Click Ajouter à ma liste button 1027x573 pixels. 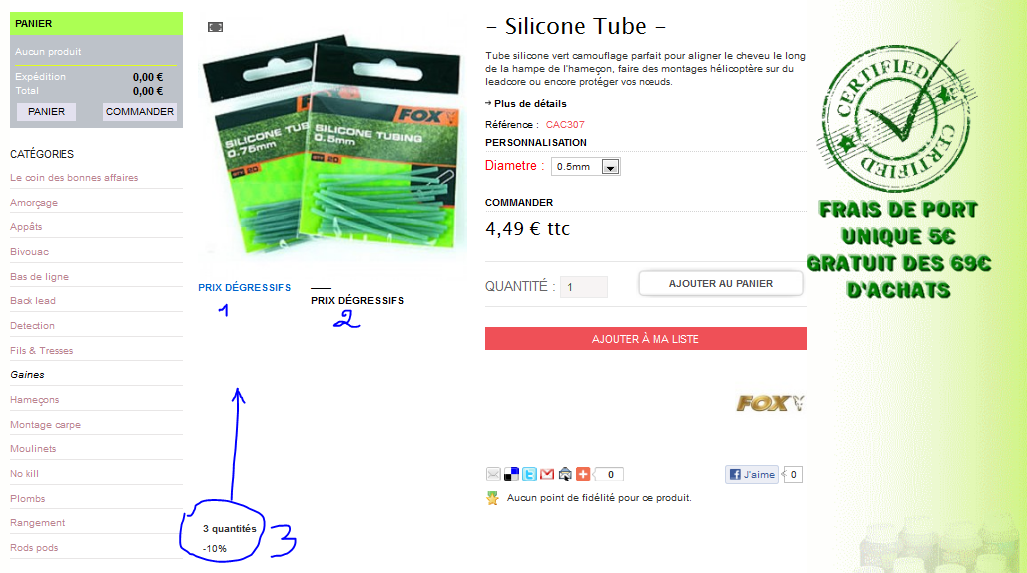pyautogui.click(x=646, y=339)
